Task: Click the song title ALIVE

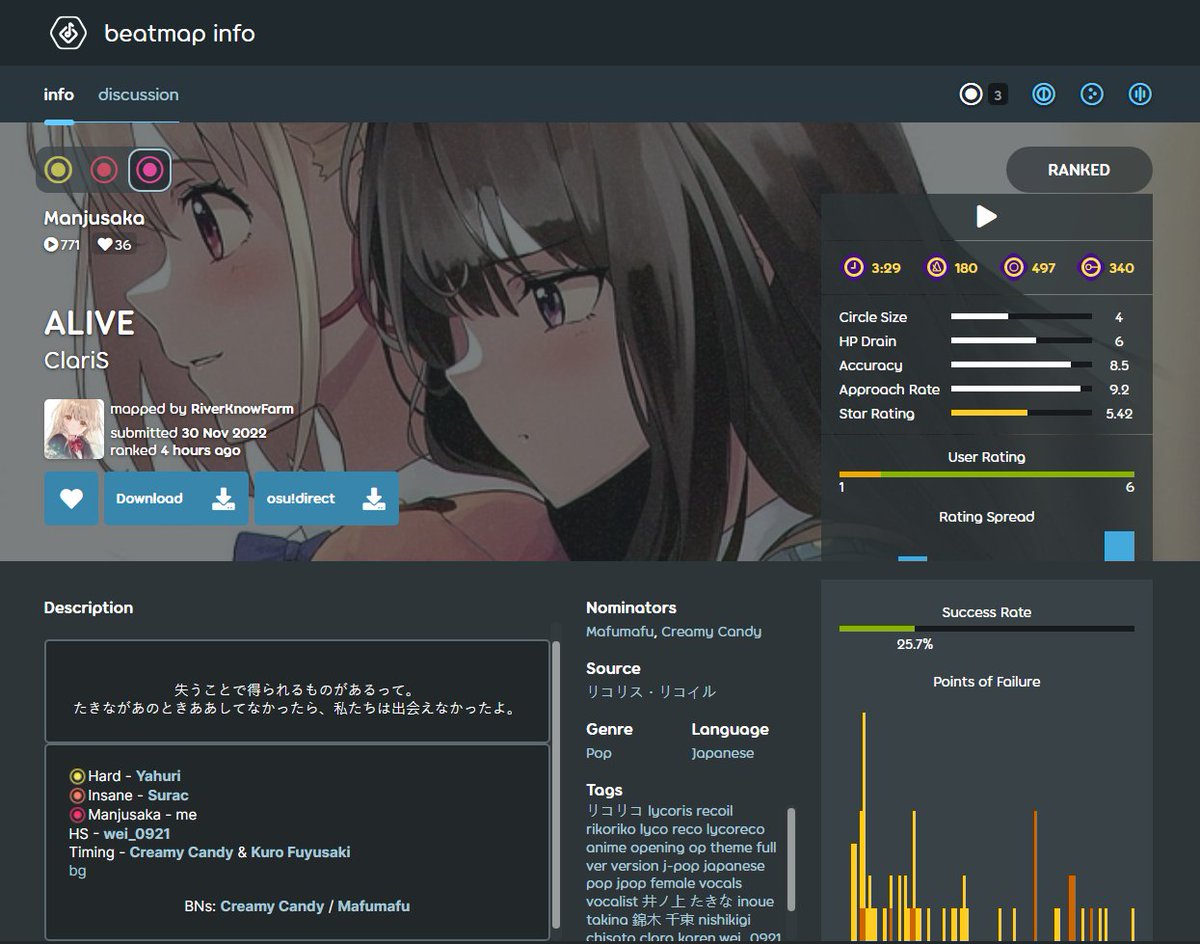Action: 89,323
